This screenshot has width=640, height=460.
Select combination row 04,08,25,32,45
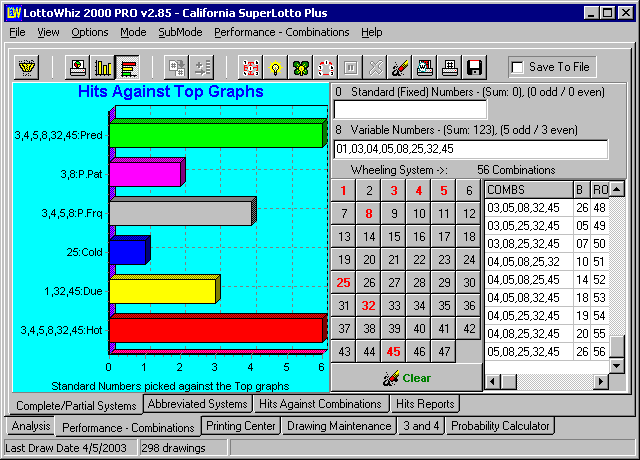pos(547,333)
